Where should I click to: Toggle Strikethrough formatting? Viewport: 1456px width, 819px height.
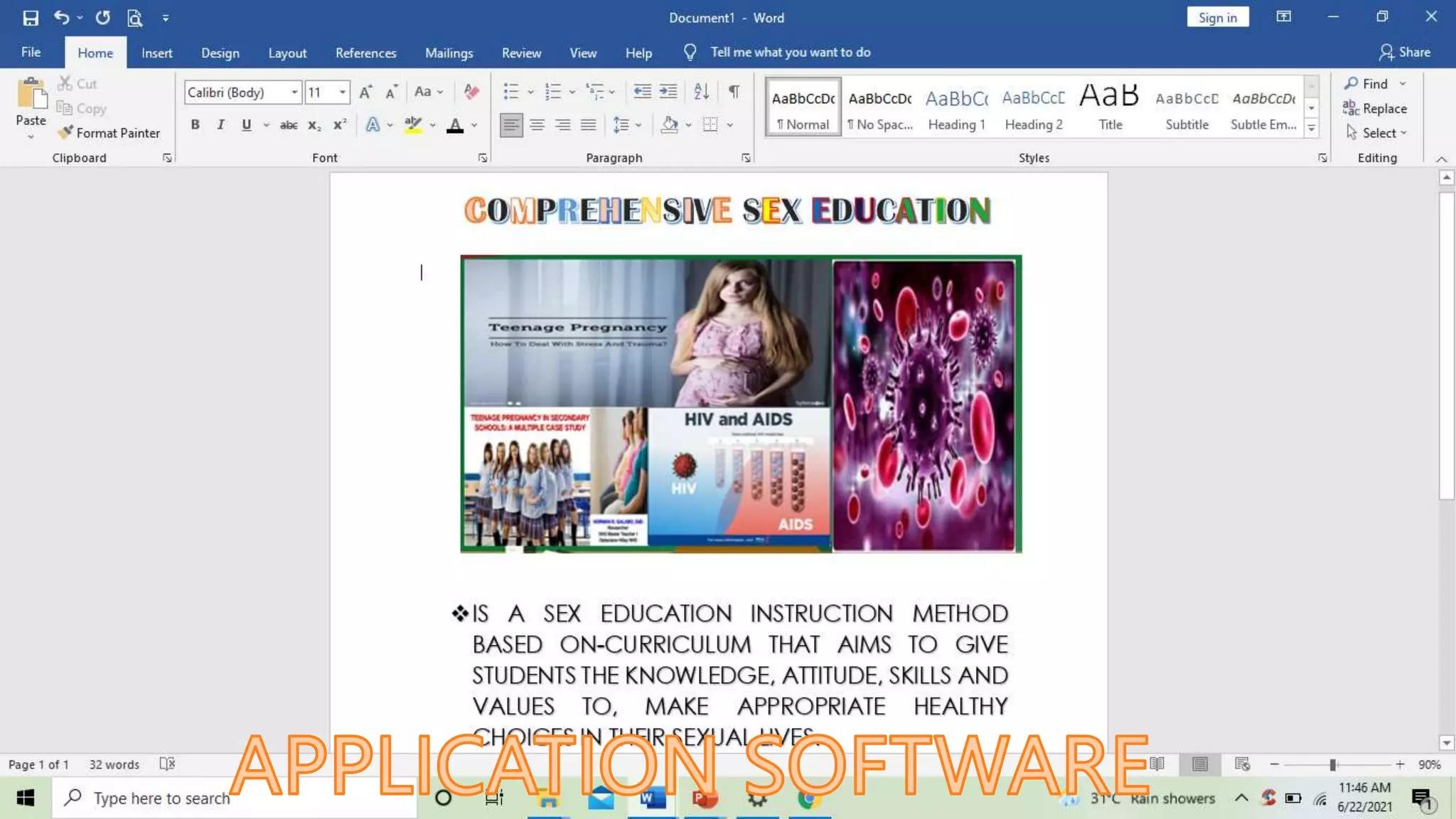pyautogui.click(x=289, y=125)
